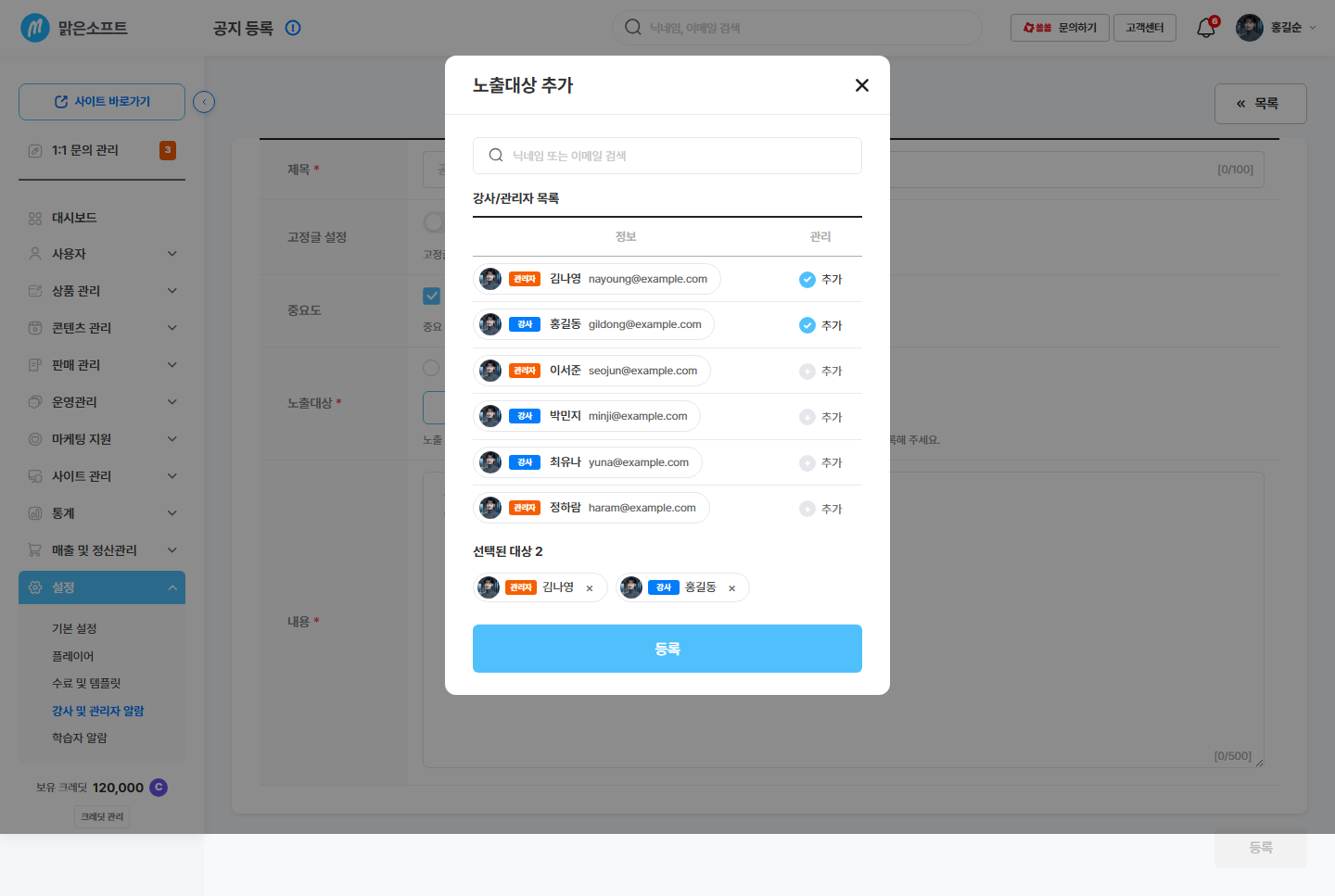Click the 매출 및 정산관리 cart icon

(x=35, y=550)
